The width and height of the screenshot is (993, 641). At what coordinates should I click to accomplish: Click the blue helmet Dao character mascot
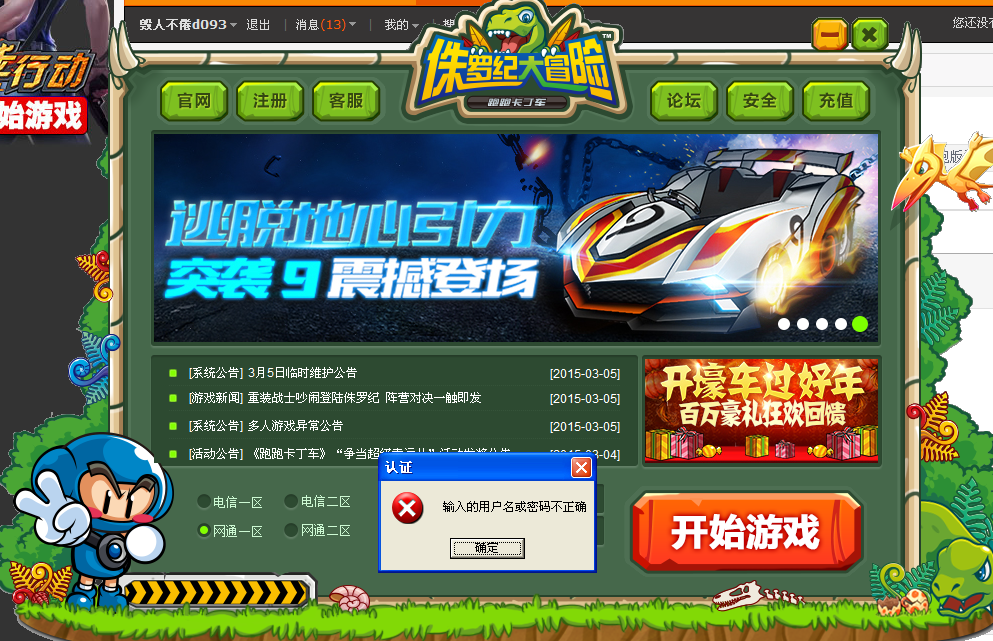(95, 519)
